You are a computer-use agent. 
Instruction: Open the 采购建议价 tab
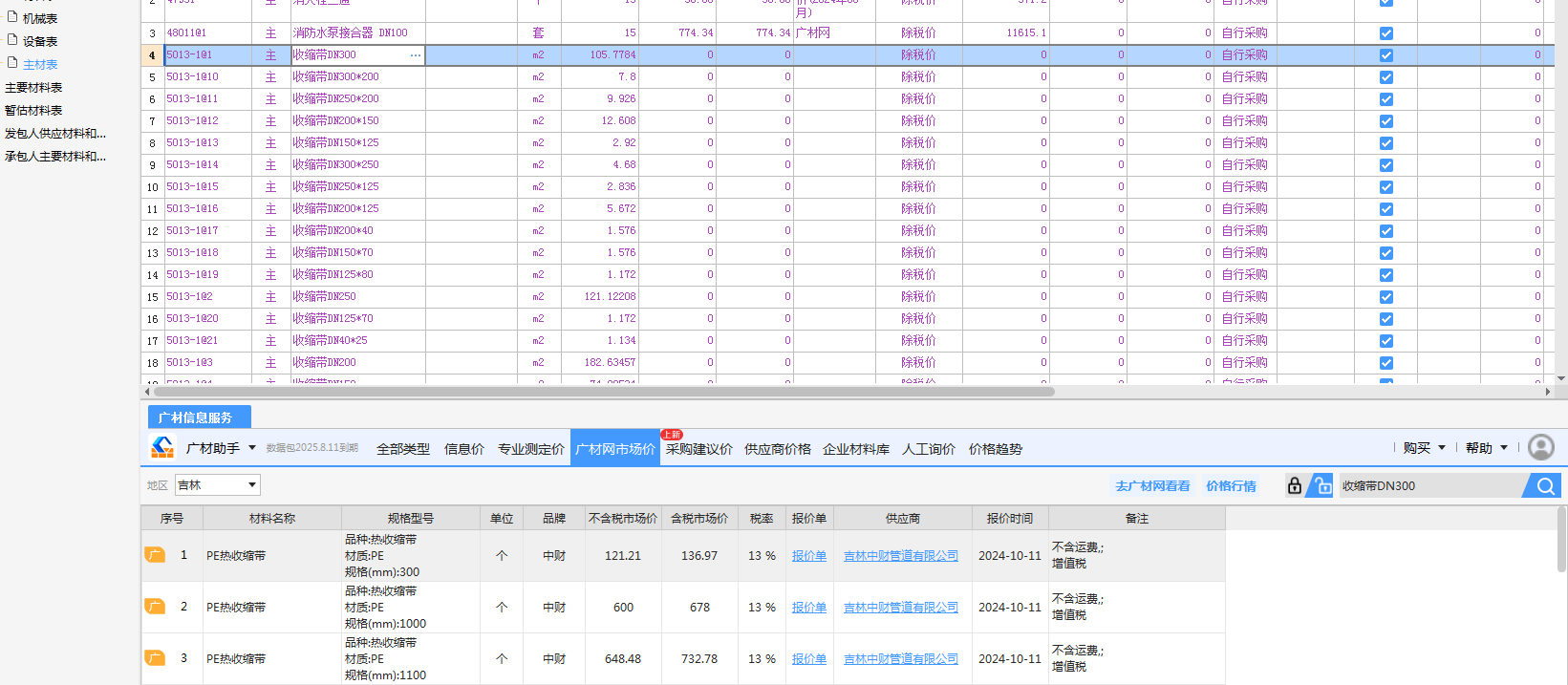(699, 449)
